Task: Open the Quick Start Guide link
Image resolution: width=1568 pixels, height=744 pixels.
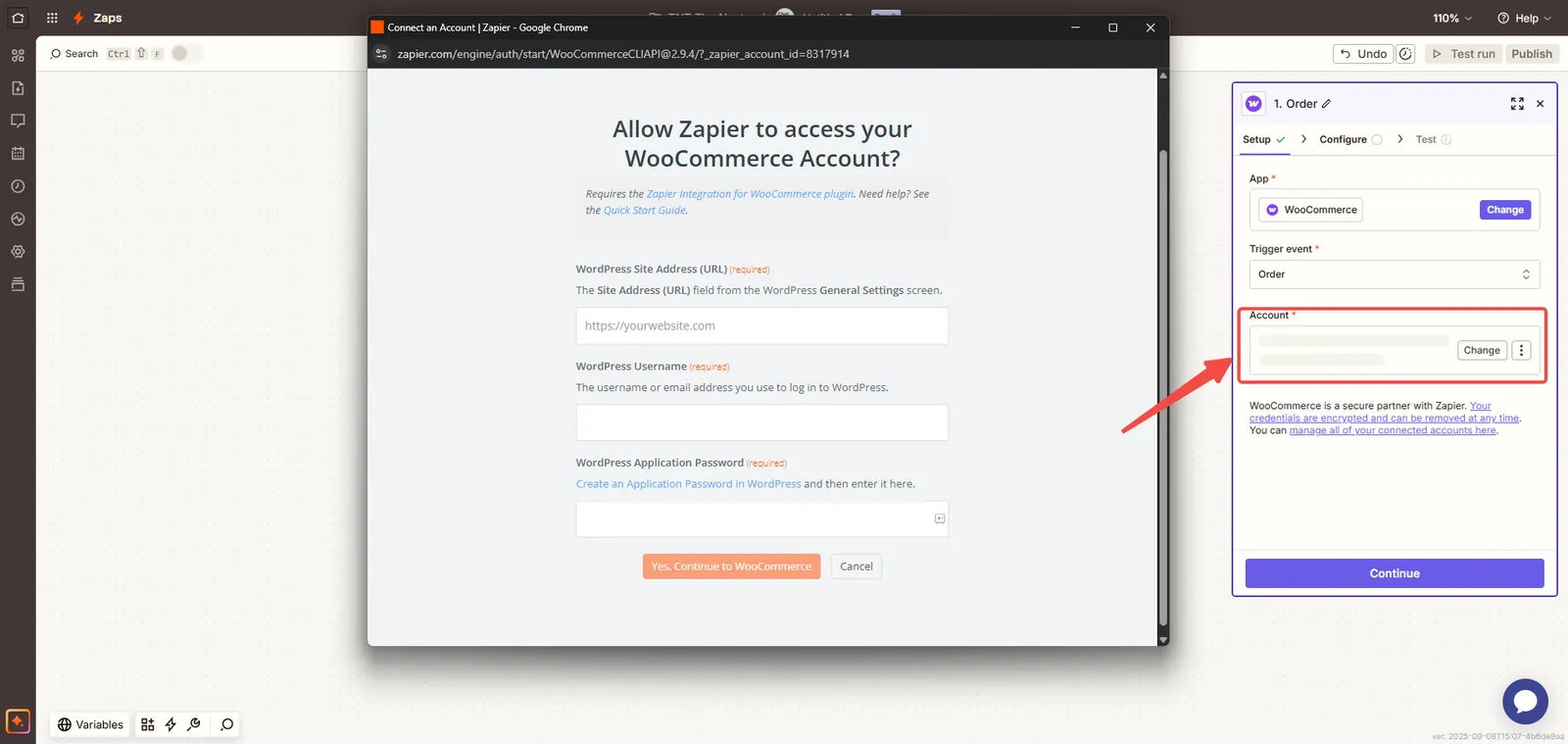Action: tap(645, 211)
